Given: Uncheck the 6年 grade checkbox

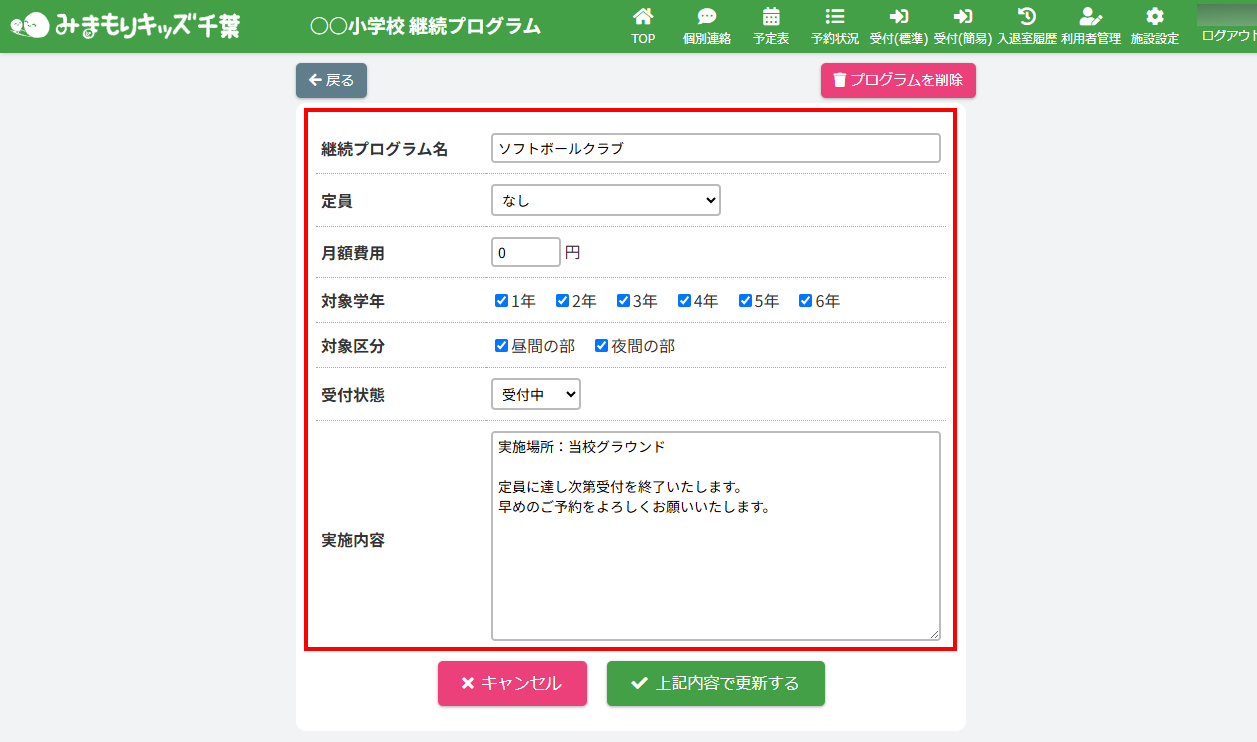Looking at the screenshot, I should [x=806, y=301].
